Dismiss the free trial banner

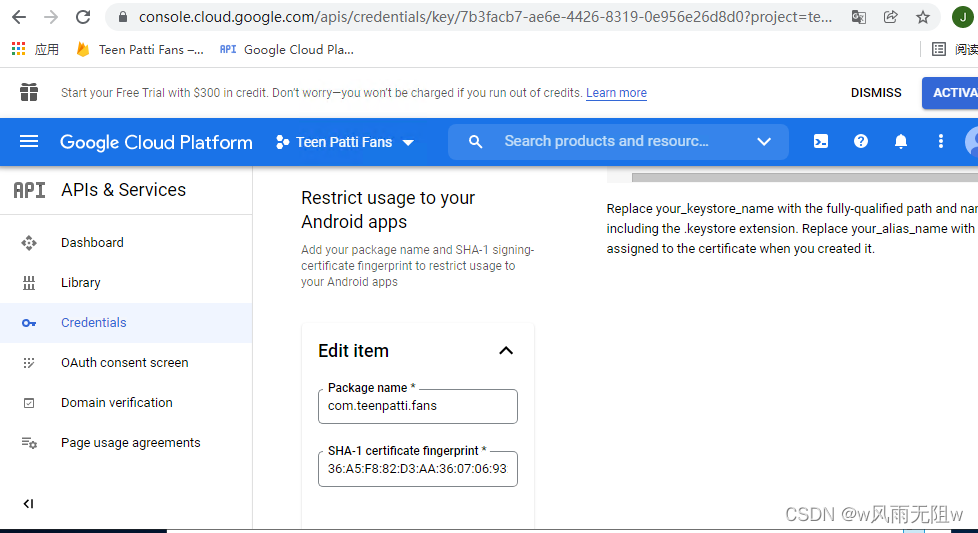coord(876,93)
